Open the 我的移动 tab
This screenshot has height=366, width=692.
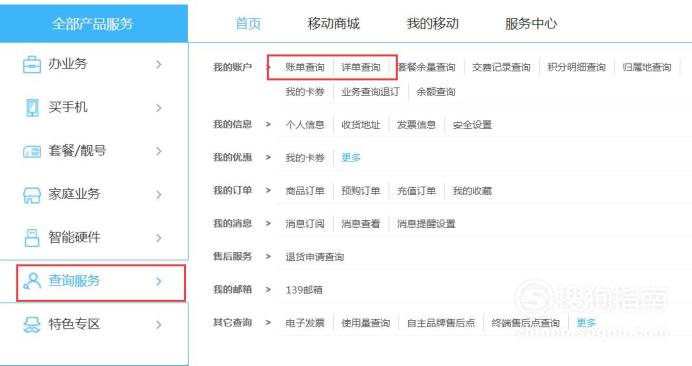click(432, 23)
